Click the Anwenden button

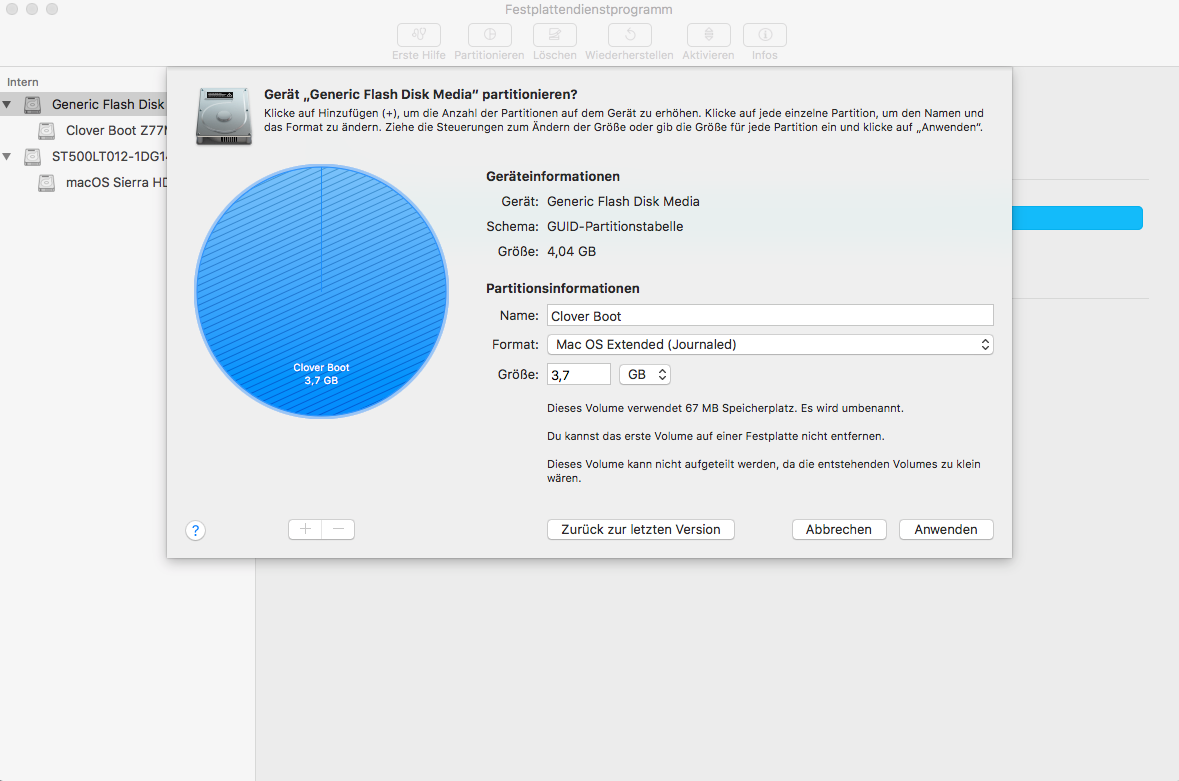pyautogui.click(x=946, y=529)
